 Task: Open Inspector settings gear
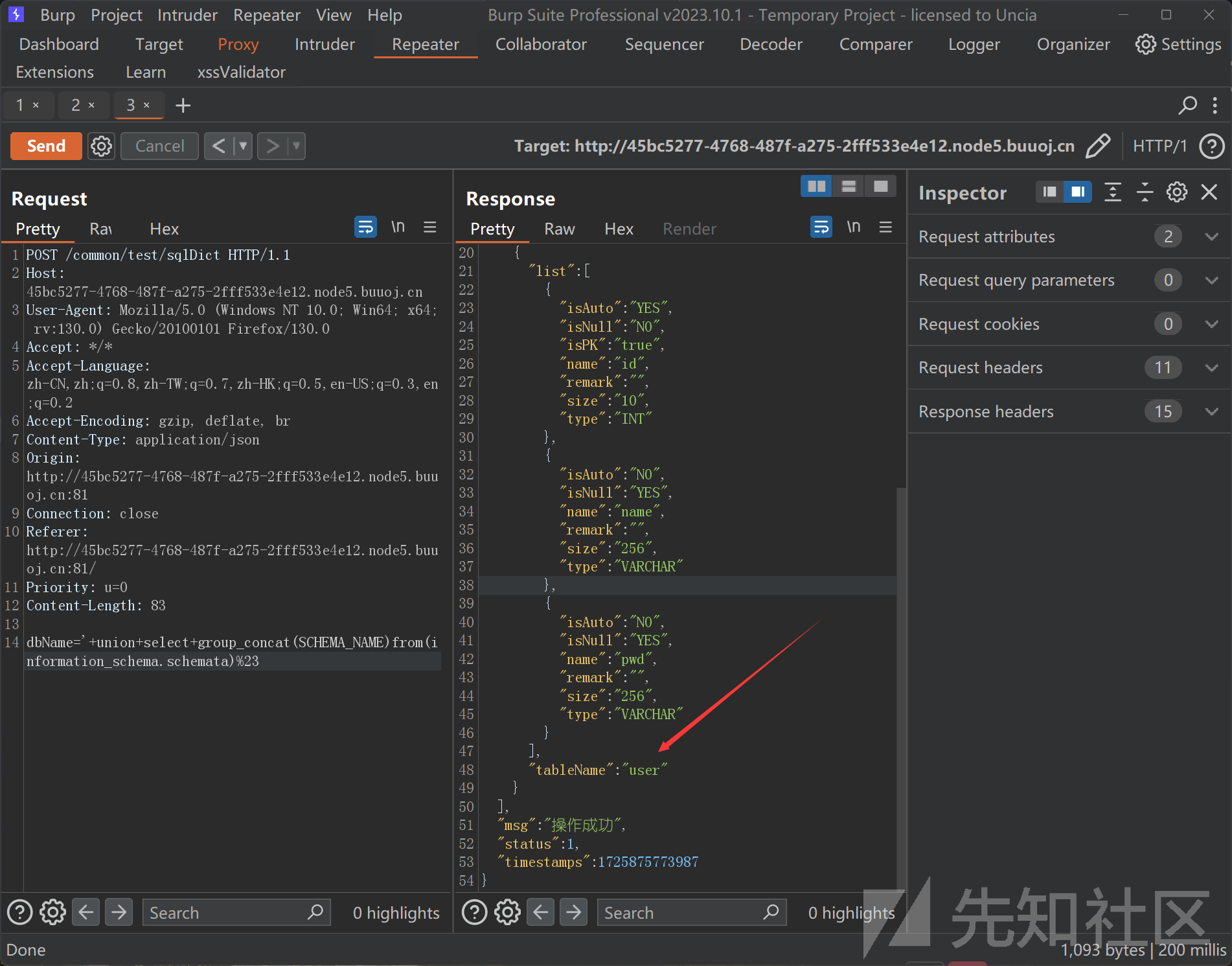point(1177,192)
